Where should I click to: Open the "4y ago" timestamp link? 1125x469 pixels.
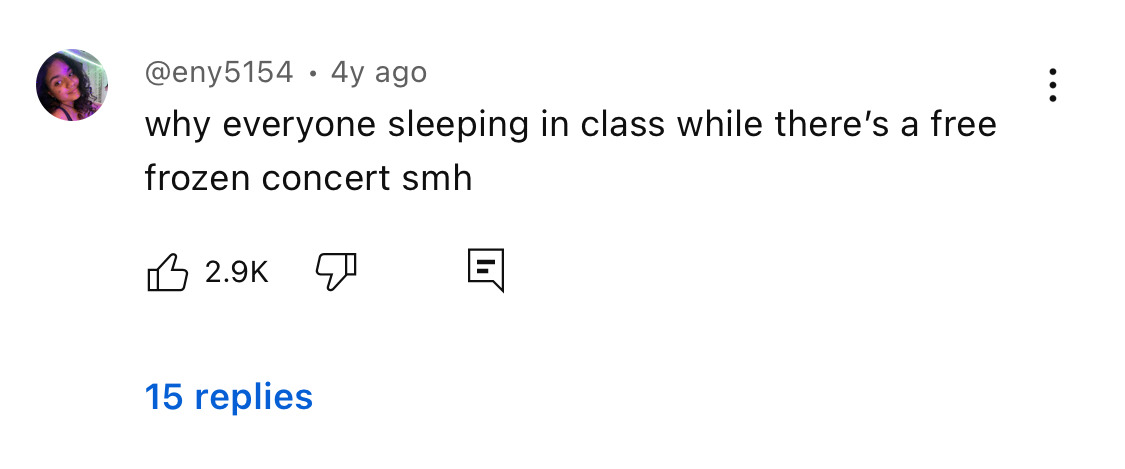coord(378,72)
